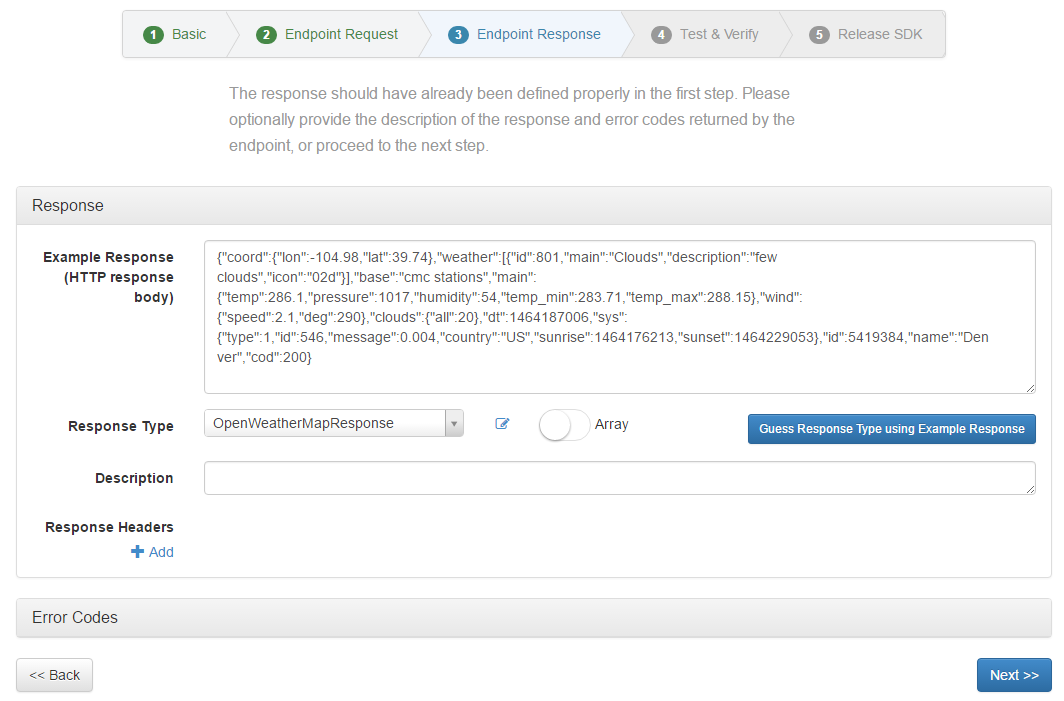Click the green circle 1 icon for Basic step

click(x=153, y=33)
